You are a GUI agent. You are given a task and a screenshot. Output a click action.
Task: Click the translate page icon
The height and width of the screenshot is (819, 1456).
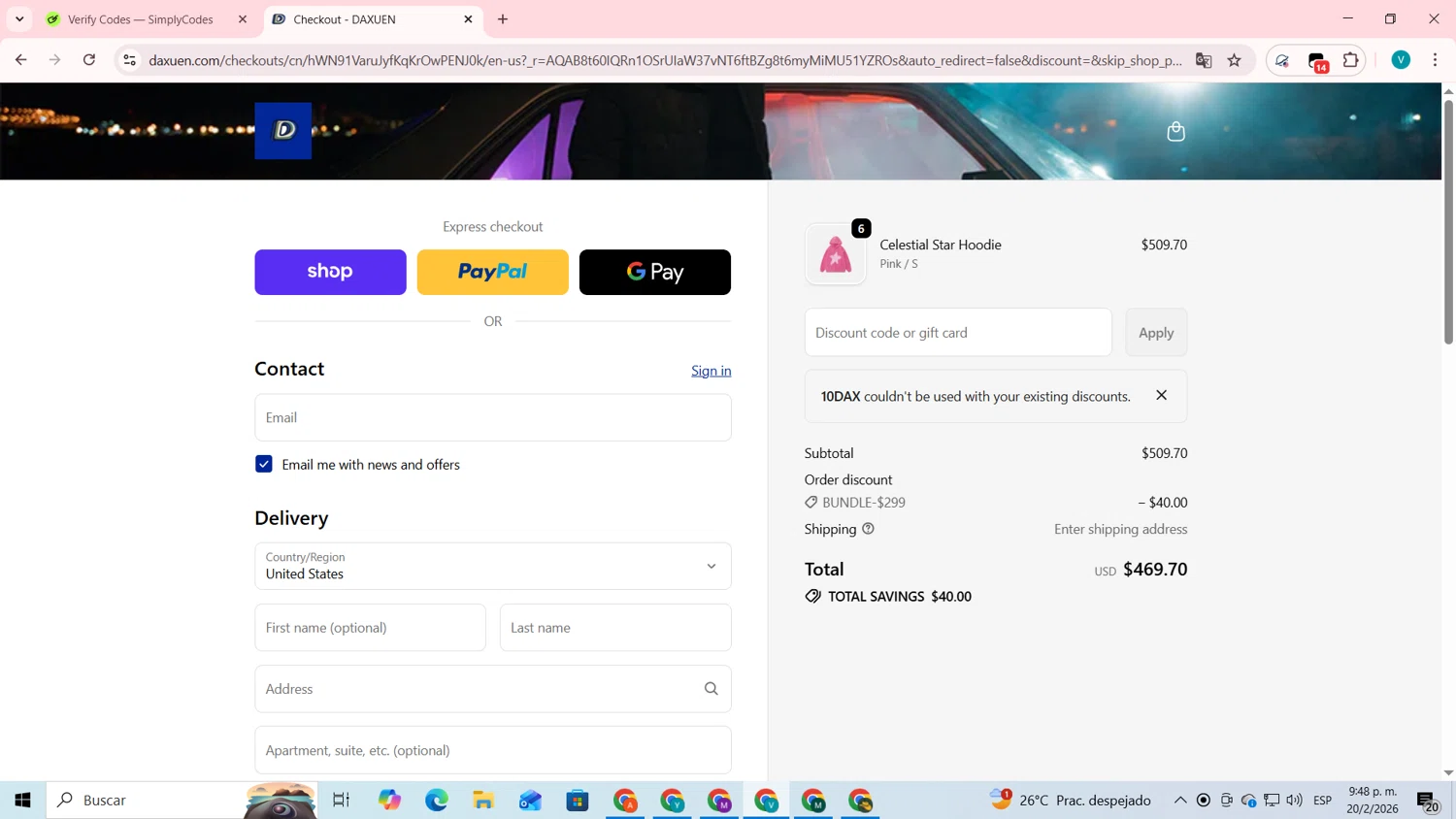(1204, 60)
